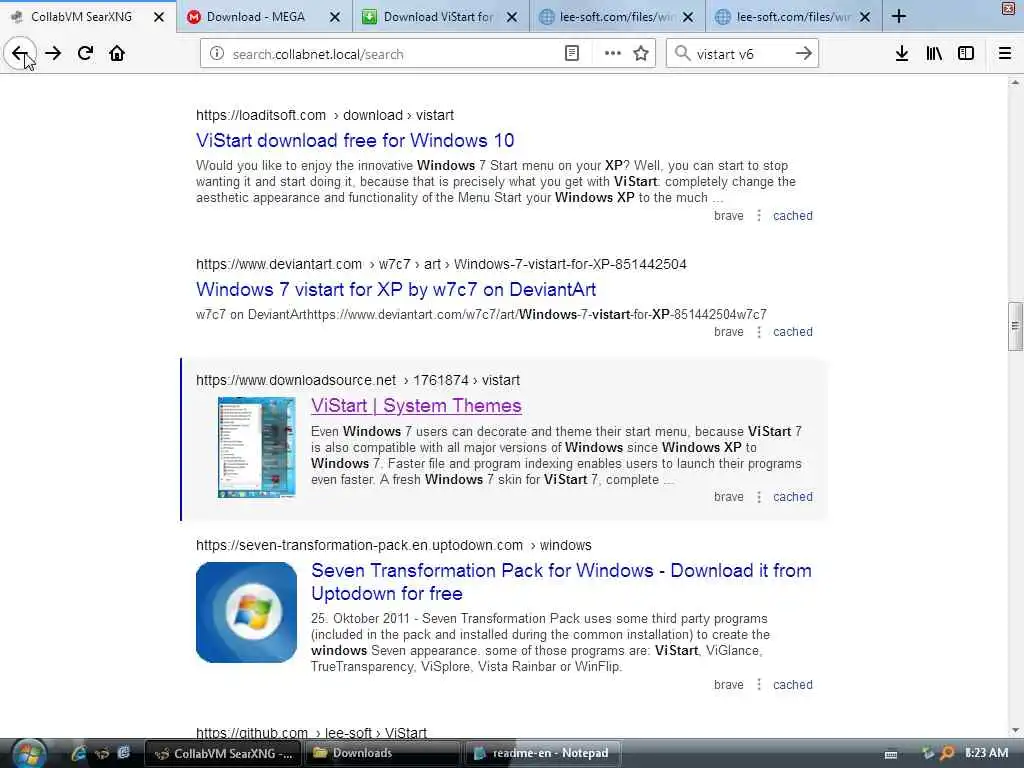Viewport: 1024px width, 768px height.
Task: Close the Download - MEGA tab
Action: 335,17
